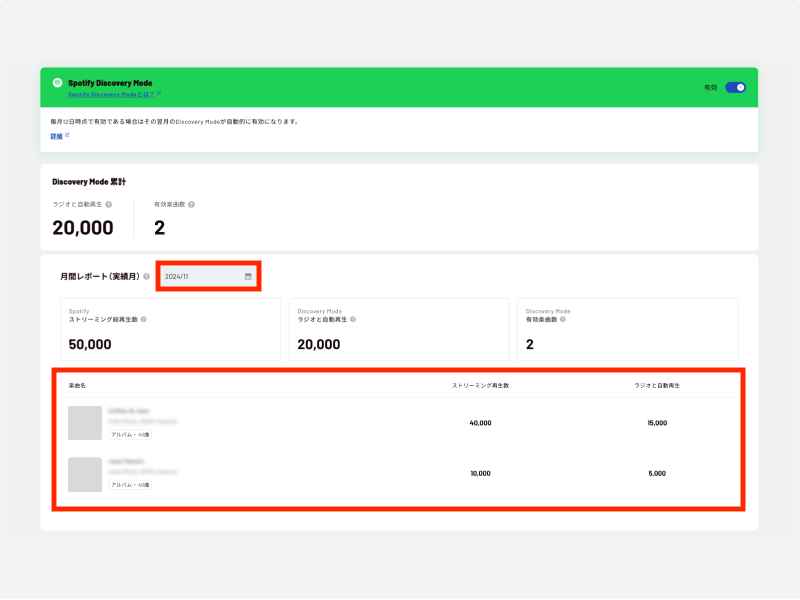The height and width of the screenshot is (600, 800).
Task: Click help icon in the monthly ラジオと自動再生 card
Action: pyautogui.click(x=353, y=319)
